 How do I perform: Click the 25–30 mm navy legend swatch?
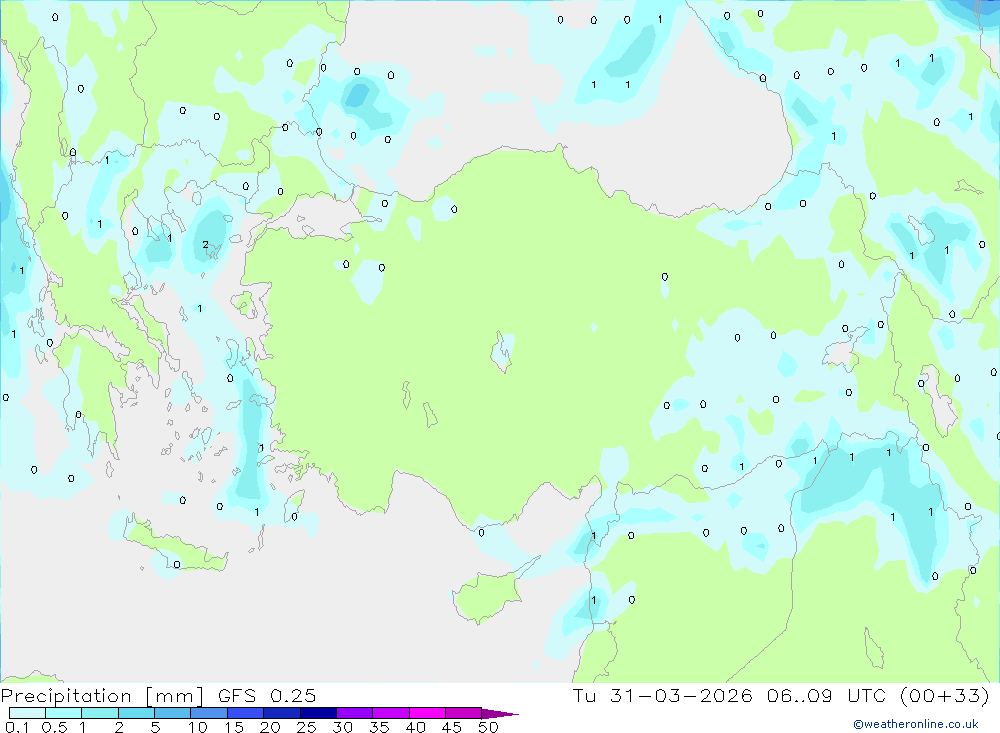click(x=318, y=713)
